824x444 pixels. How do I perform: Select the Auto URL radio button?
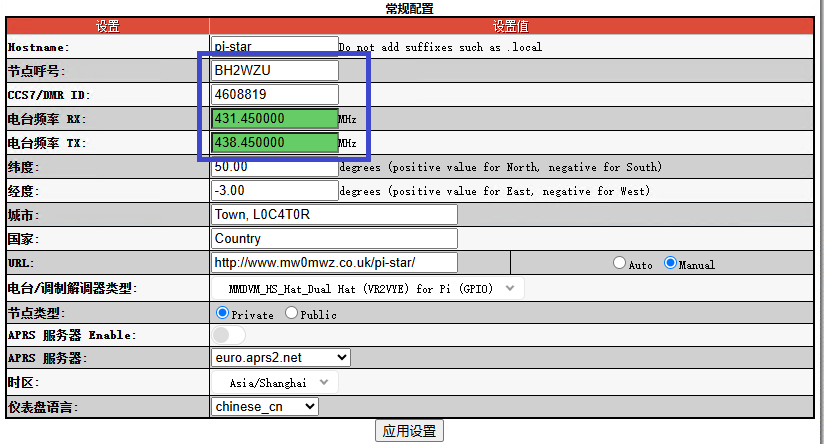tap(620, 264)
